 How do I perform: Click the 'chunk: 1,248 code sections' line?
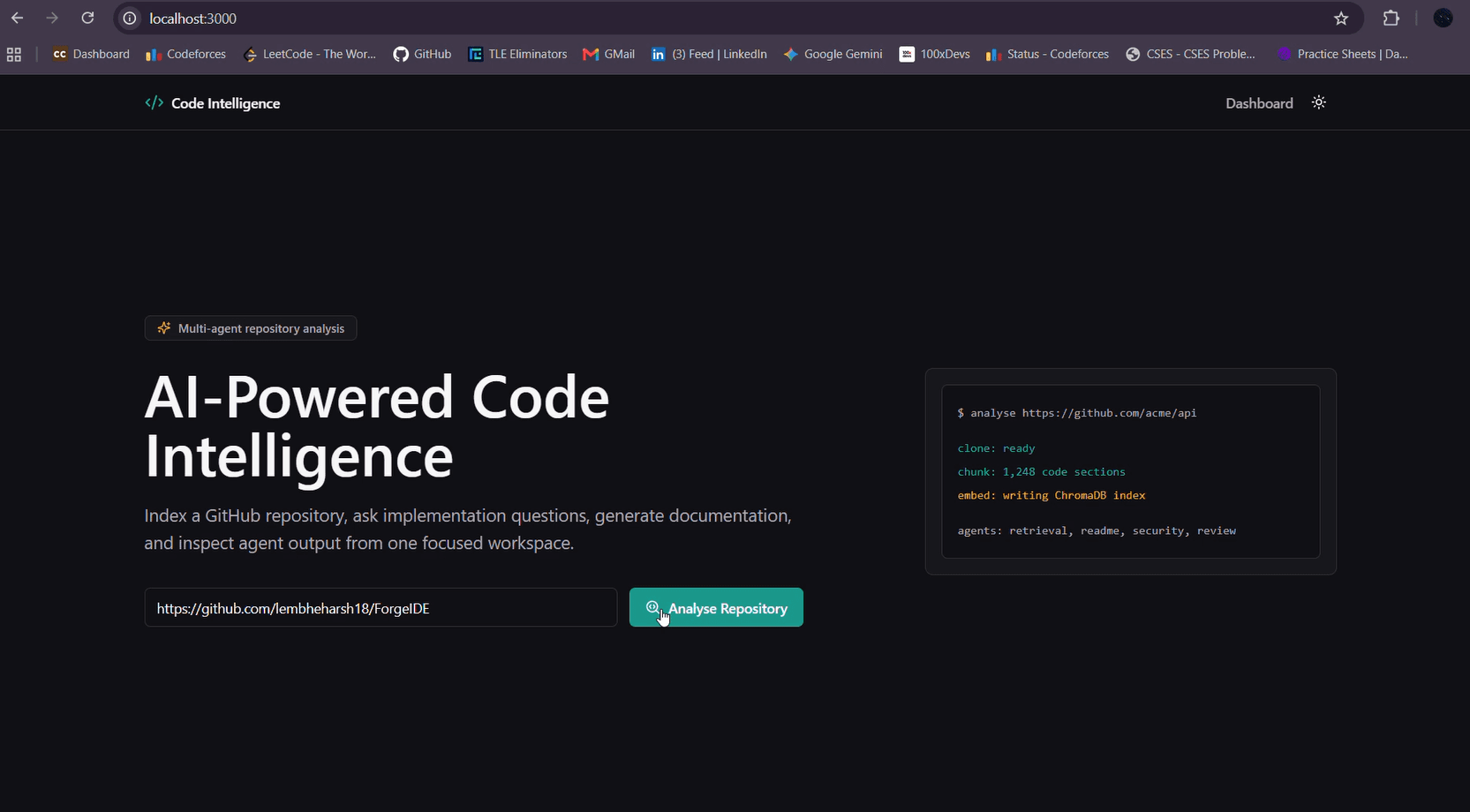[x=1041, y=472]
